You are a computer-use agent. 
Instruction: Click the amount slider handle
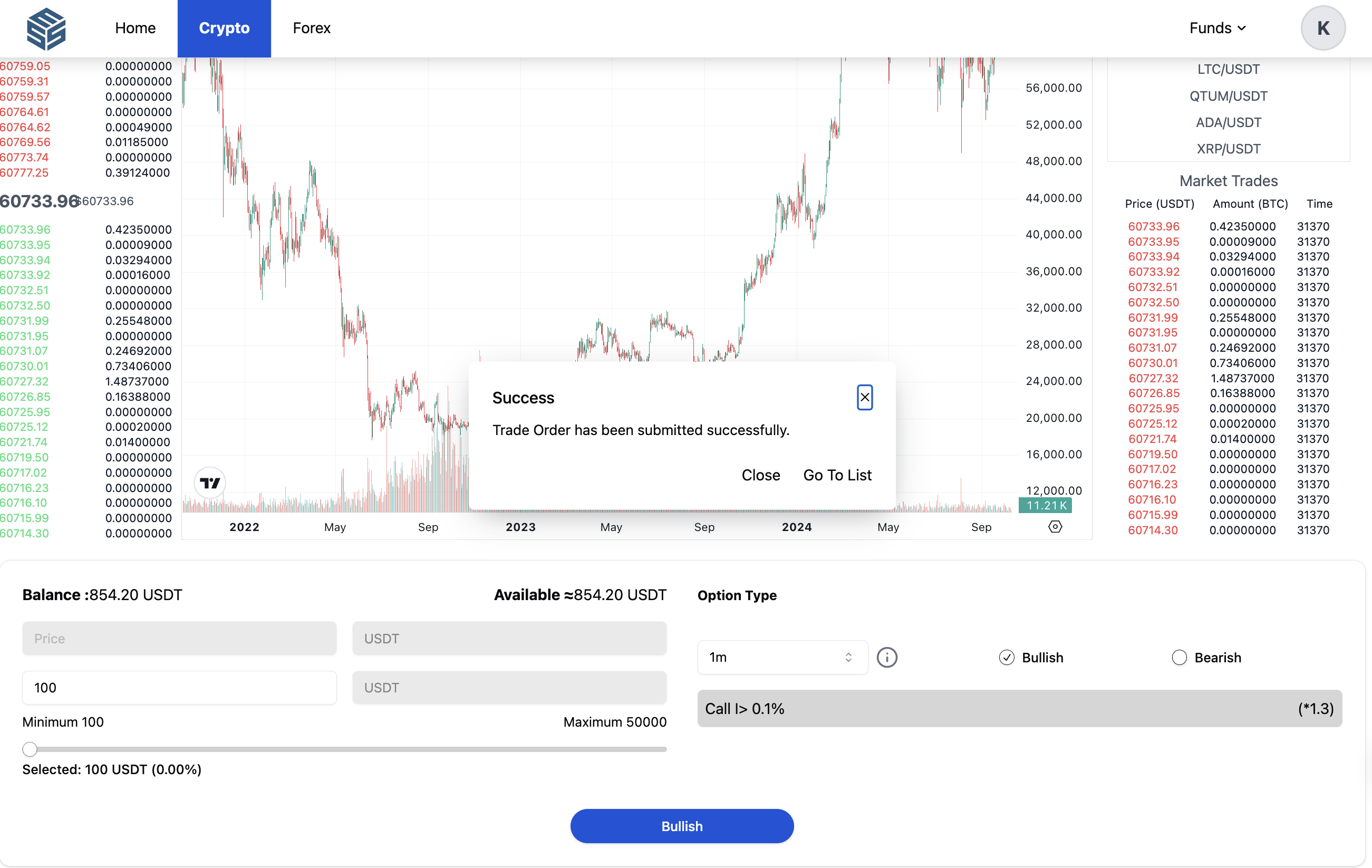click(x=30, y=749)
